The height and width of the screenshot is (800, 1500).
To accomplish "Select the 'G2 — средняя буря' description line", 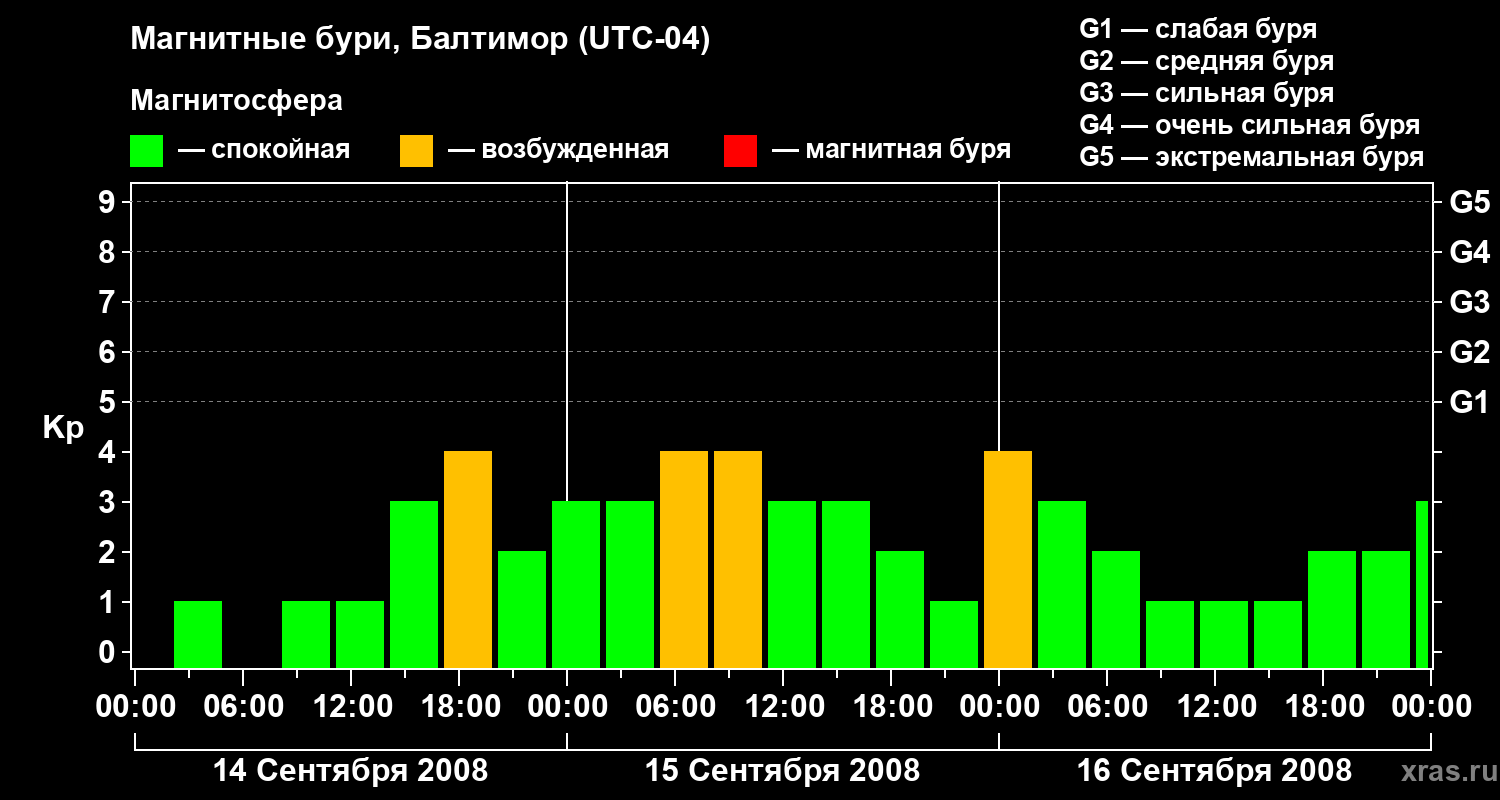I will [1206, 61].
